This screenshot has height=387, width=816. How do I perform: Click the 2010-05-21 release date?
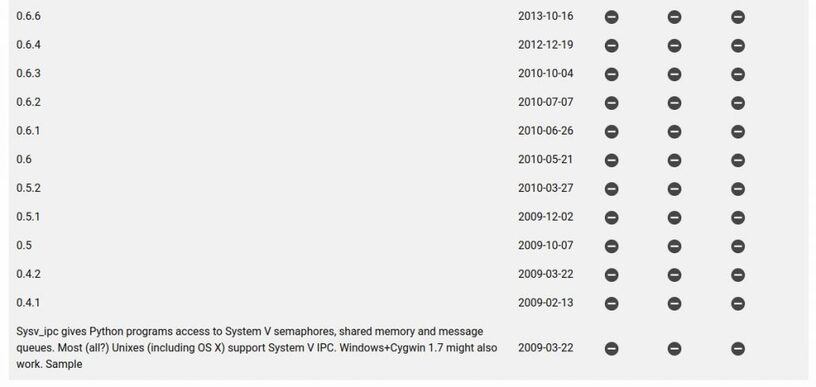545,159
